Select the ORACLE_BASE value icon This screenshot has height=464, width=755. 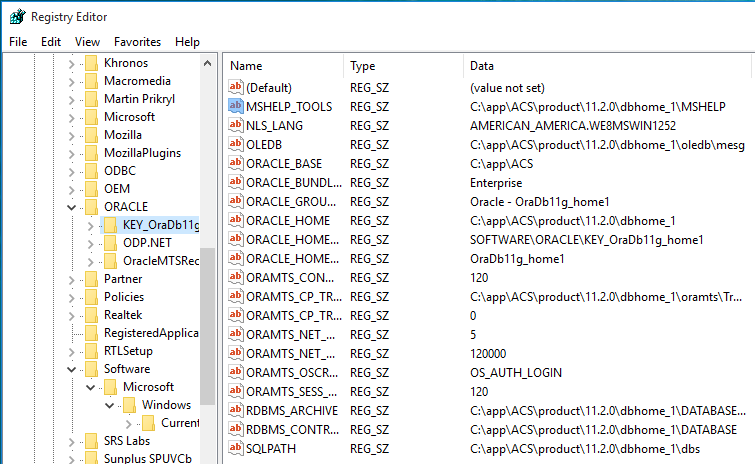click(235, 163)
